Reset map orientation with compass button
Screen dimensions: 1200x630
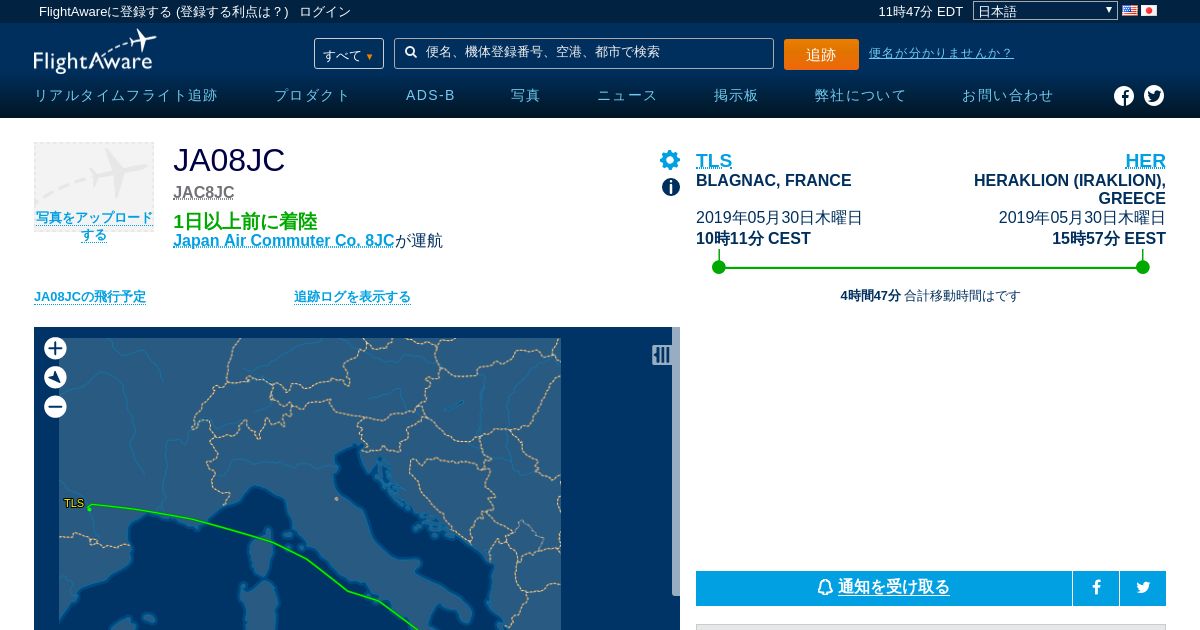point(56,377)
